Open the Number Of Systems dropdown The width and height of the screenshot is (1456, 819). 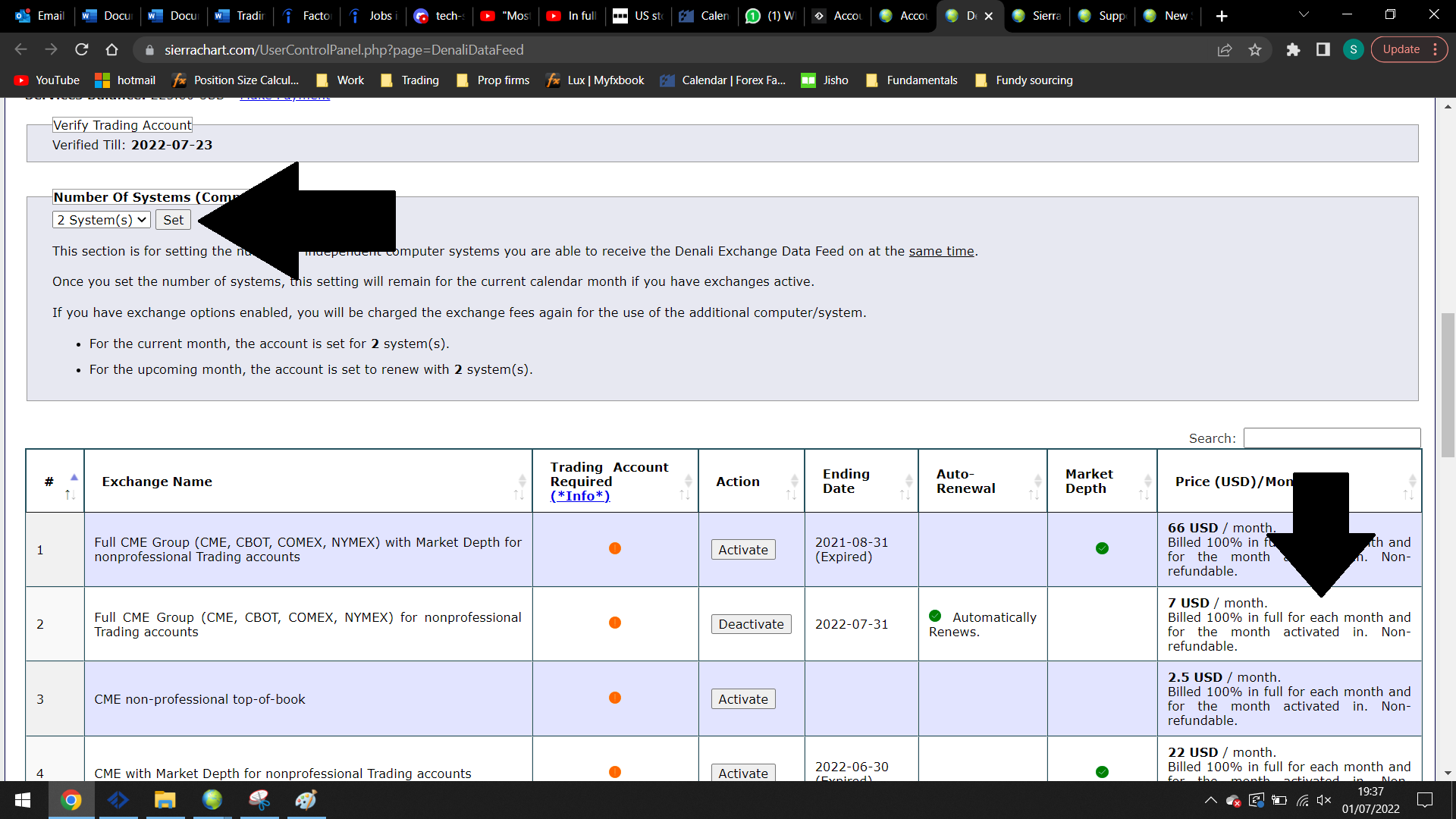pyautogui.click(x=101, y=220)
